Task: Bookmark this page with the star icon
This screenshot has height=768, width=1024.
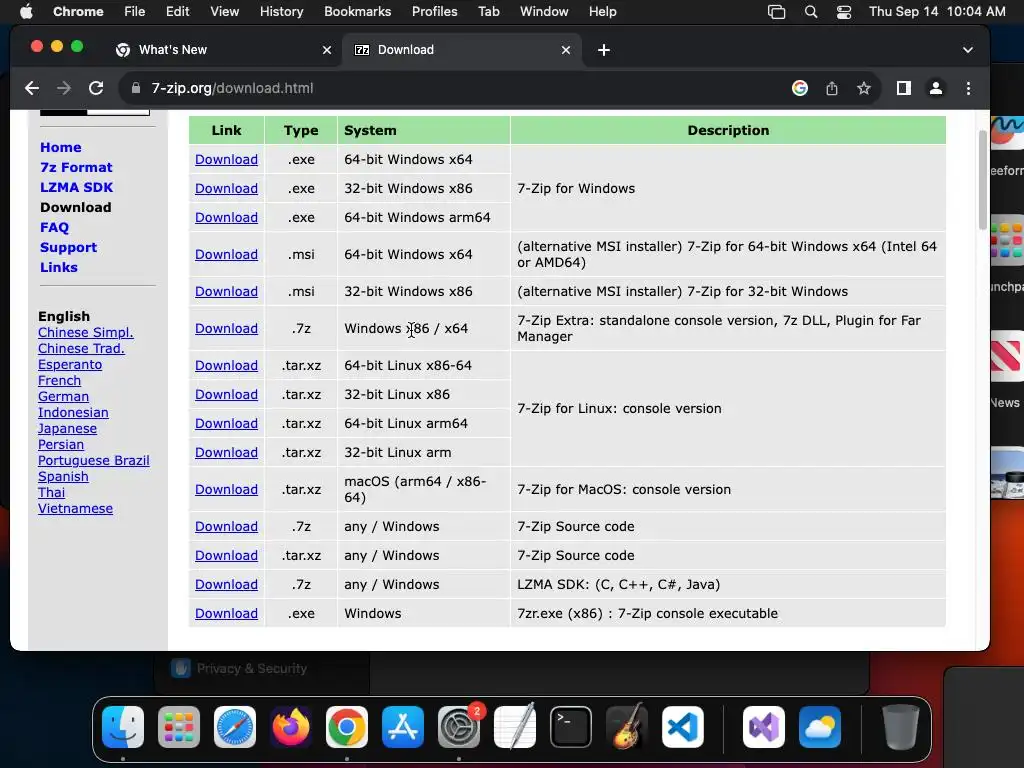Action: 863,88
